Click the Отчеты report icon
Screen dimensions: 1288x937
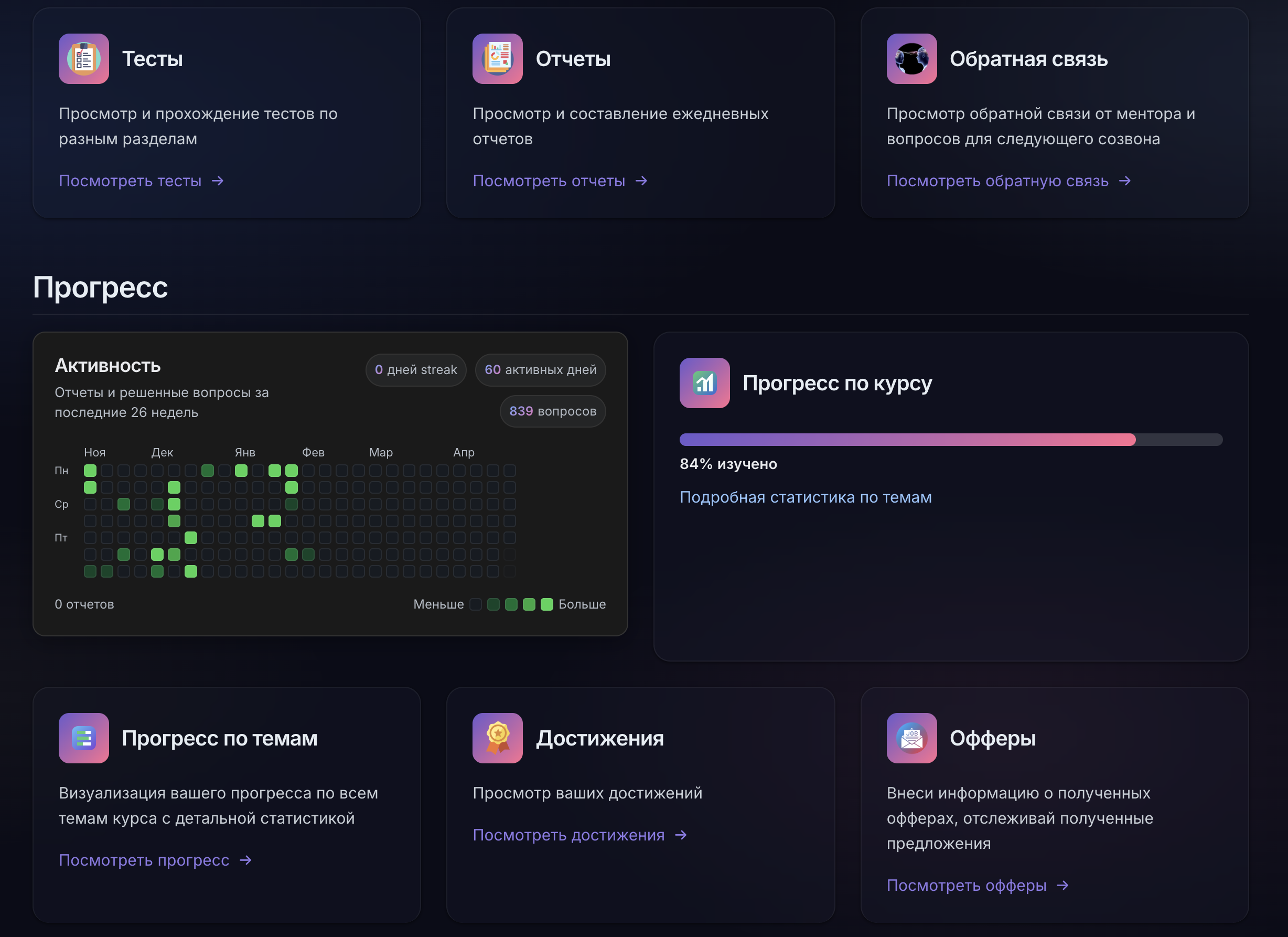[x=498, y=59]
